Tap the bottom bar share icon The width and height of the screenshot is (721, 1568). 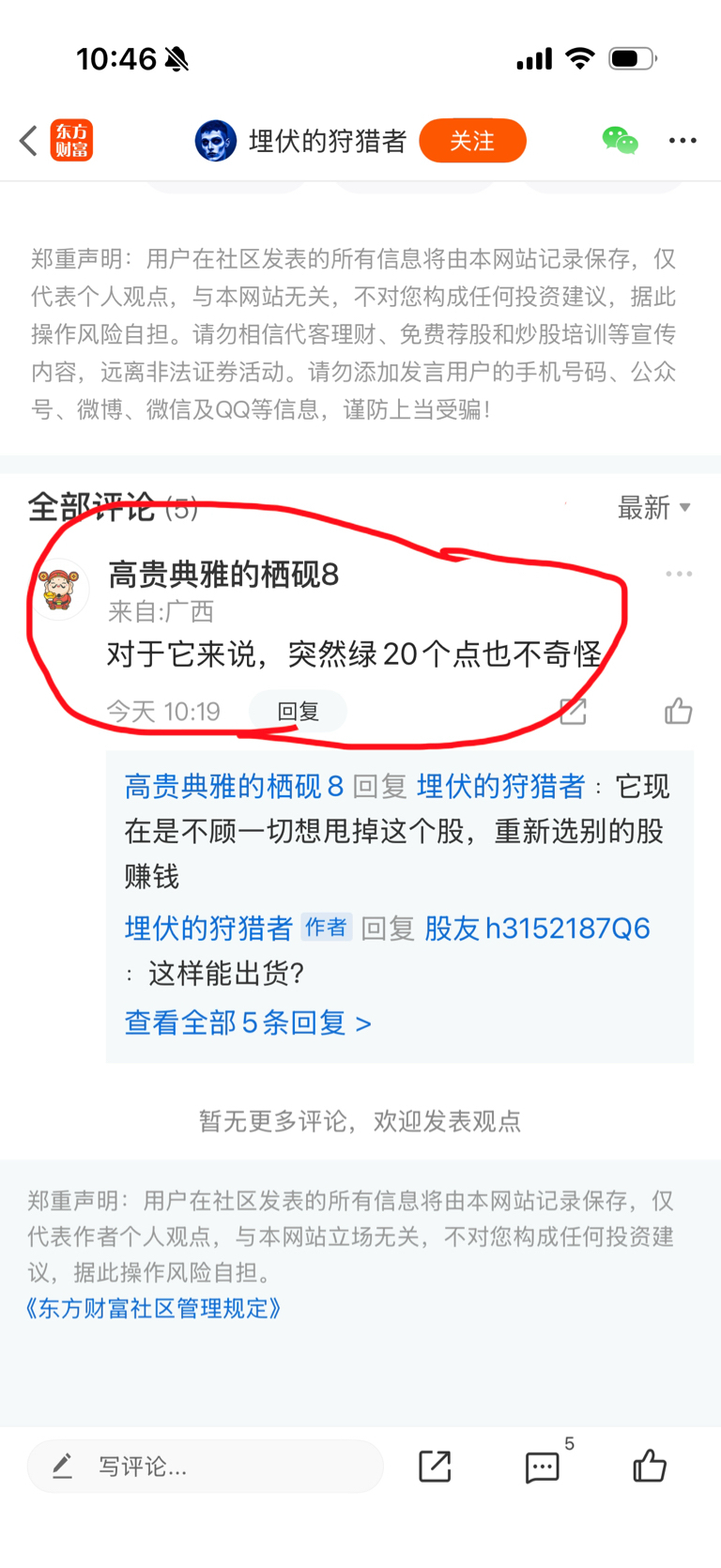point(435,1466)
